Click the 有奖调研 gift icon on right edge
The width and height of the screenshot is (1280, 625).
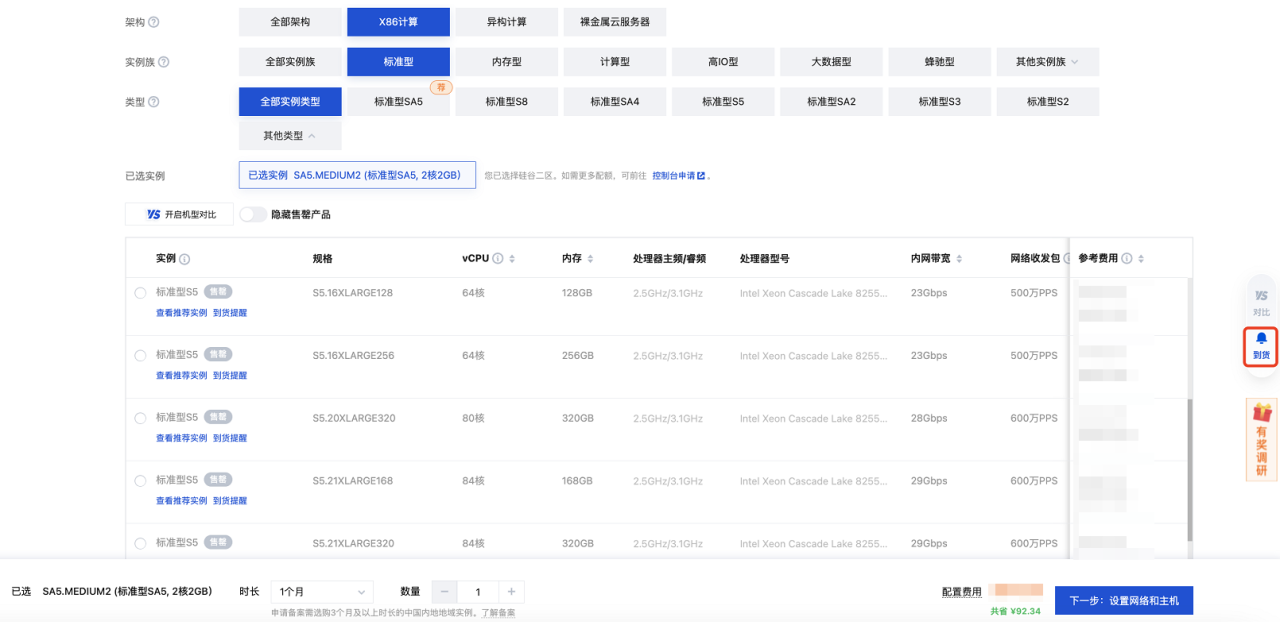click(x=1260, y=440)
